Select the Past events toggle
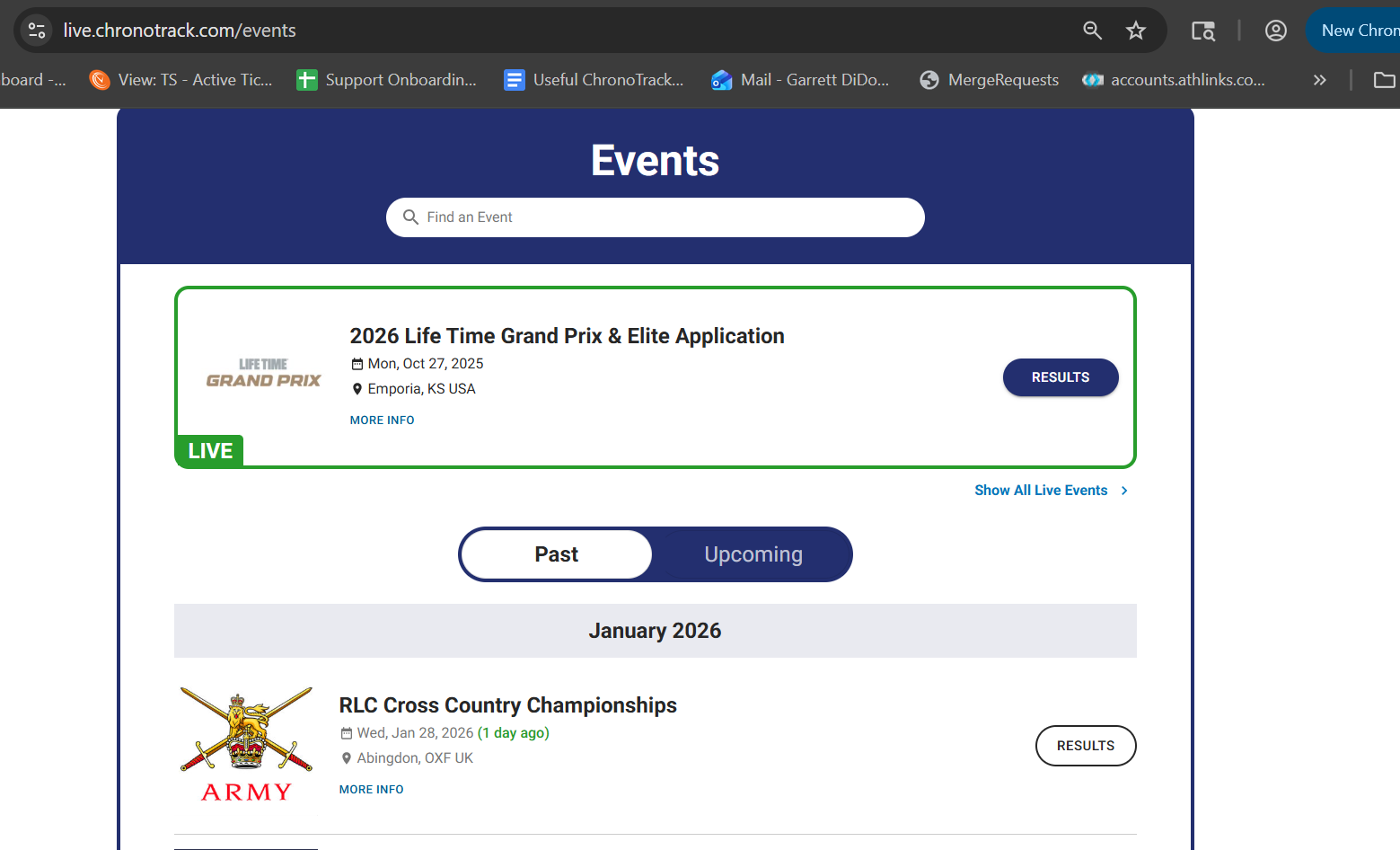 [x=557, y=554]
